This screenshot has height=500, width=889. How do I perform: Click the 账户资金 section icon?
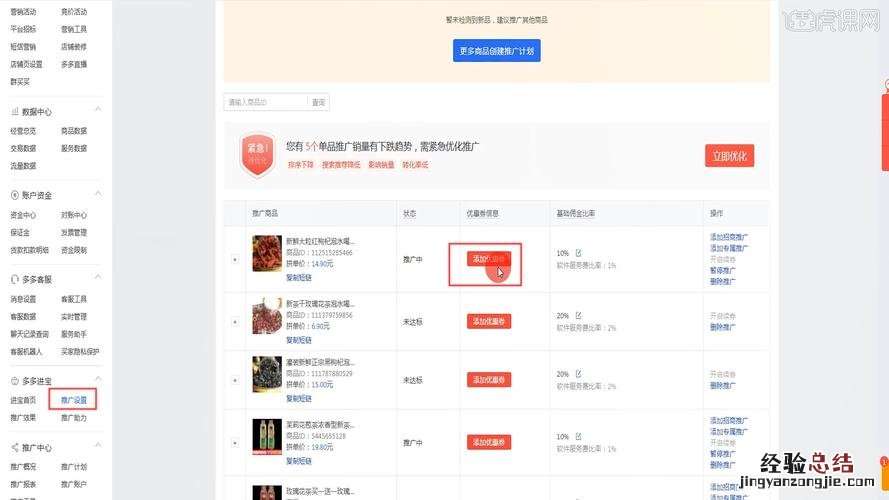(15, 195)
